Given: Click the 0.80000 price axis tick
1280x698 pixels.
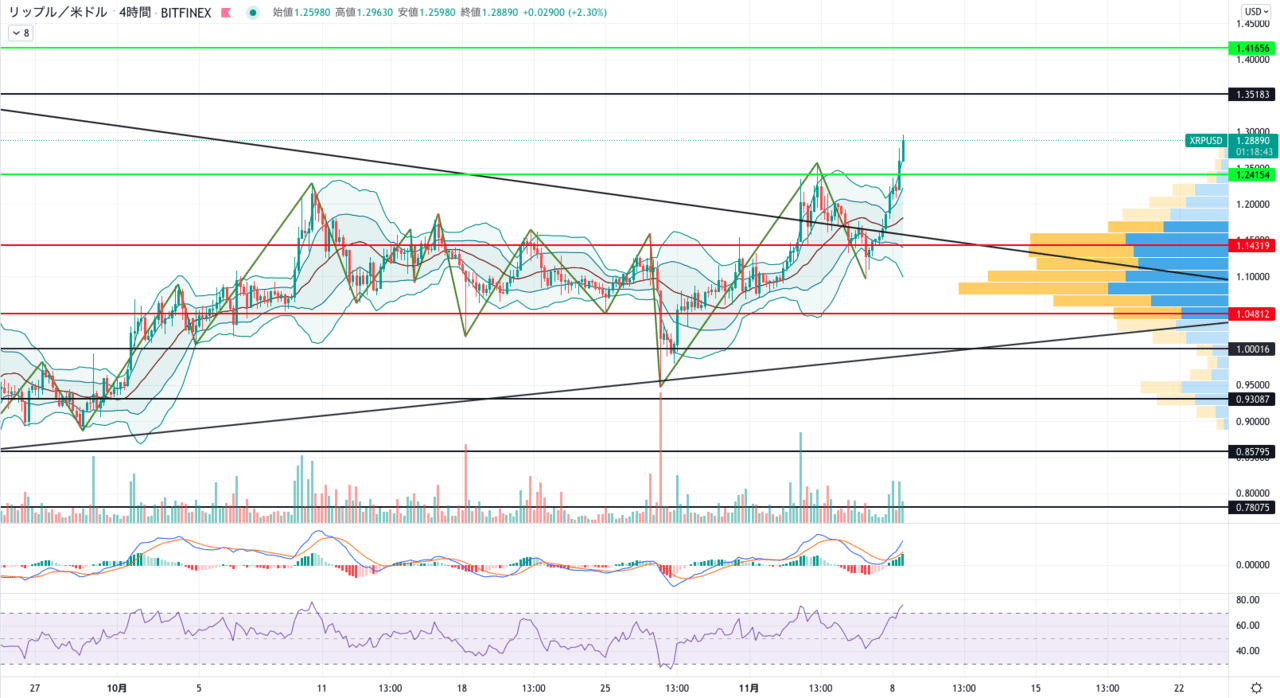Looking at the screenshot, I should pyautogui.click(x=1254, y=493).
